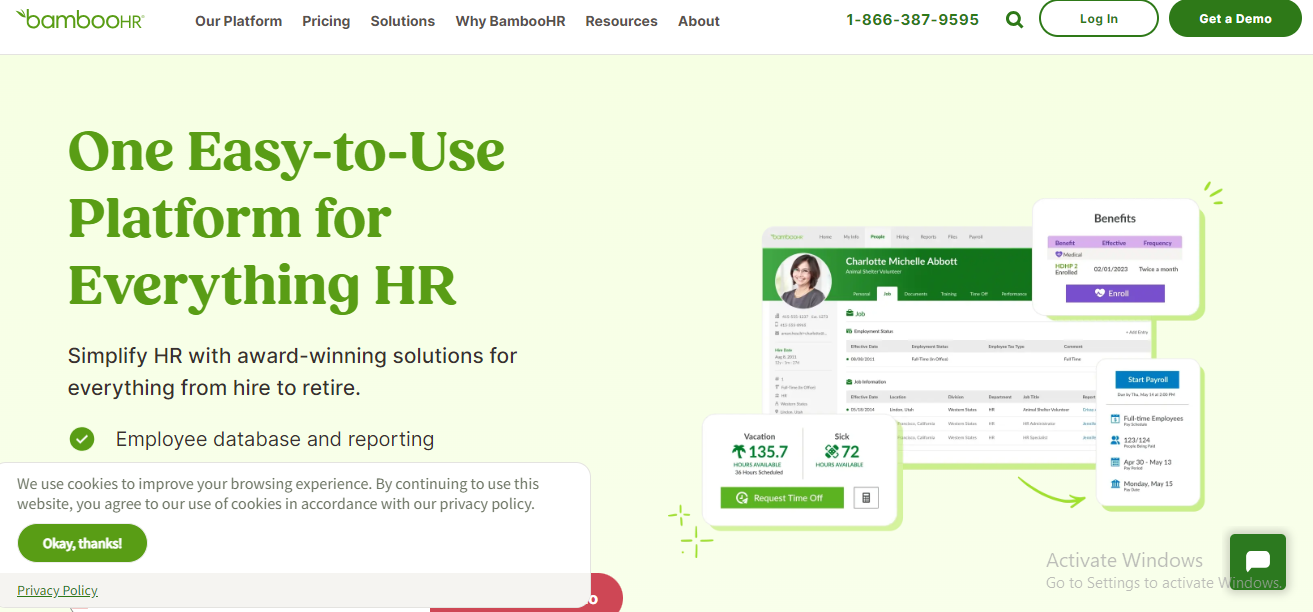
Task: Open the Why BambooHR menu
Action: [x=510, y=21]
